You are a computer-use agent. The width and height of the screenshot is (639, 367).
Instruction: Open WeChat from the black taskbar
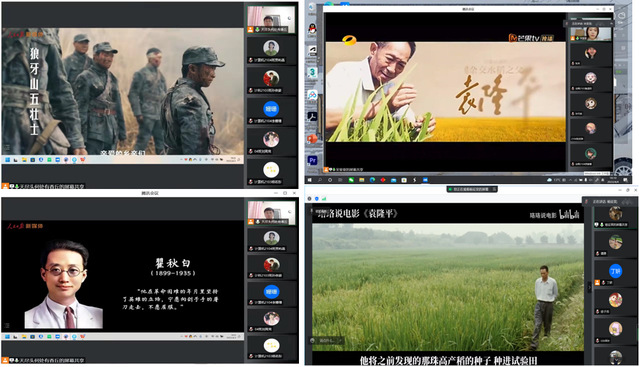[x=351, y=180]
